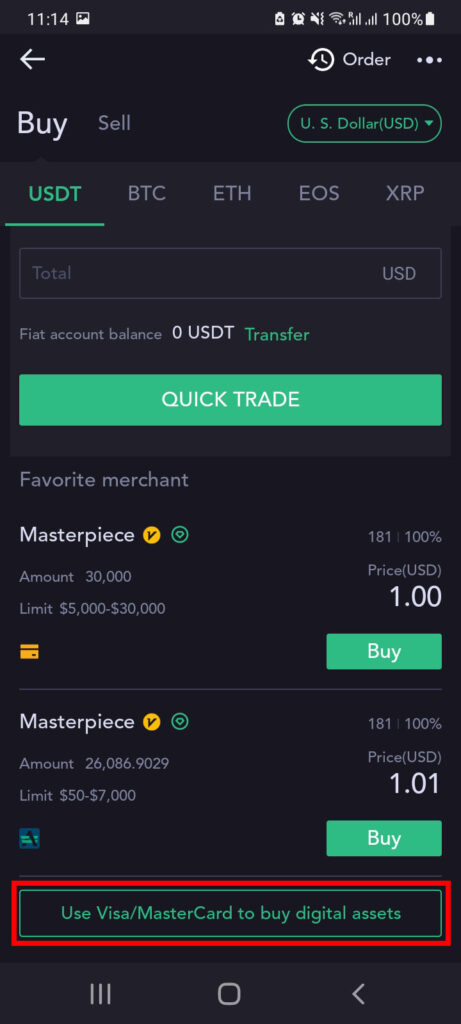Tap second Masterpiece green shield icon

180,722
